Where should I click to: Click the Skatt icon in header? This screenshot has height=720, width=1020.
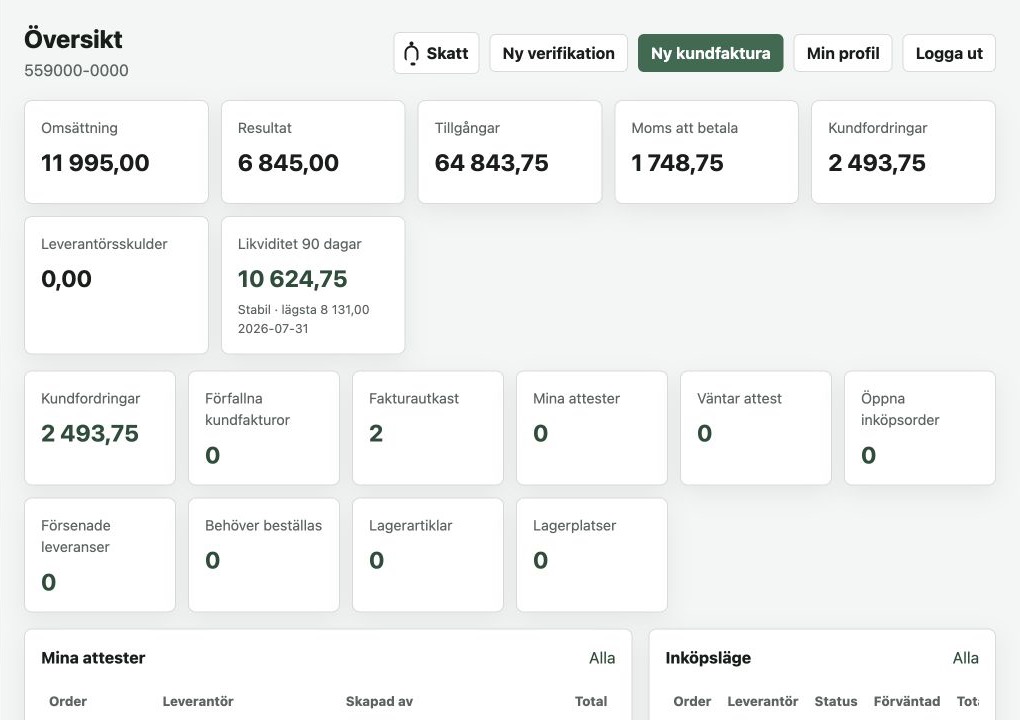pyautogui.click(x=411, y=53)
